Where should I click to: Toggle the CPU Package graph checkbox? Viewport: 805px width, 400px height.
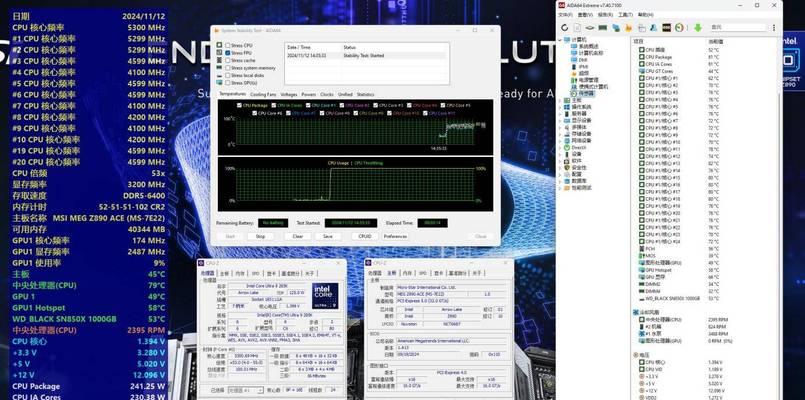click(x=239, y=105)
